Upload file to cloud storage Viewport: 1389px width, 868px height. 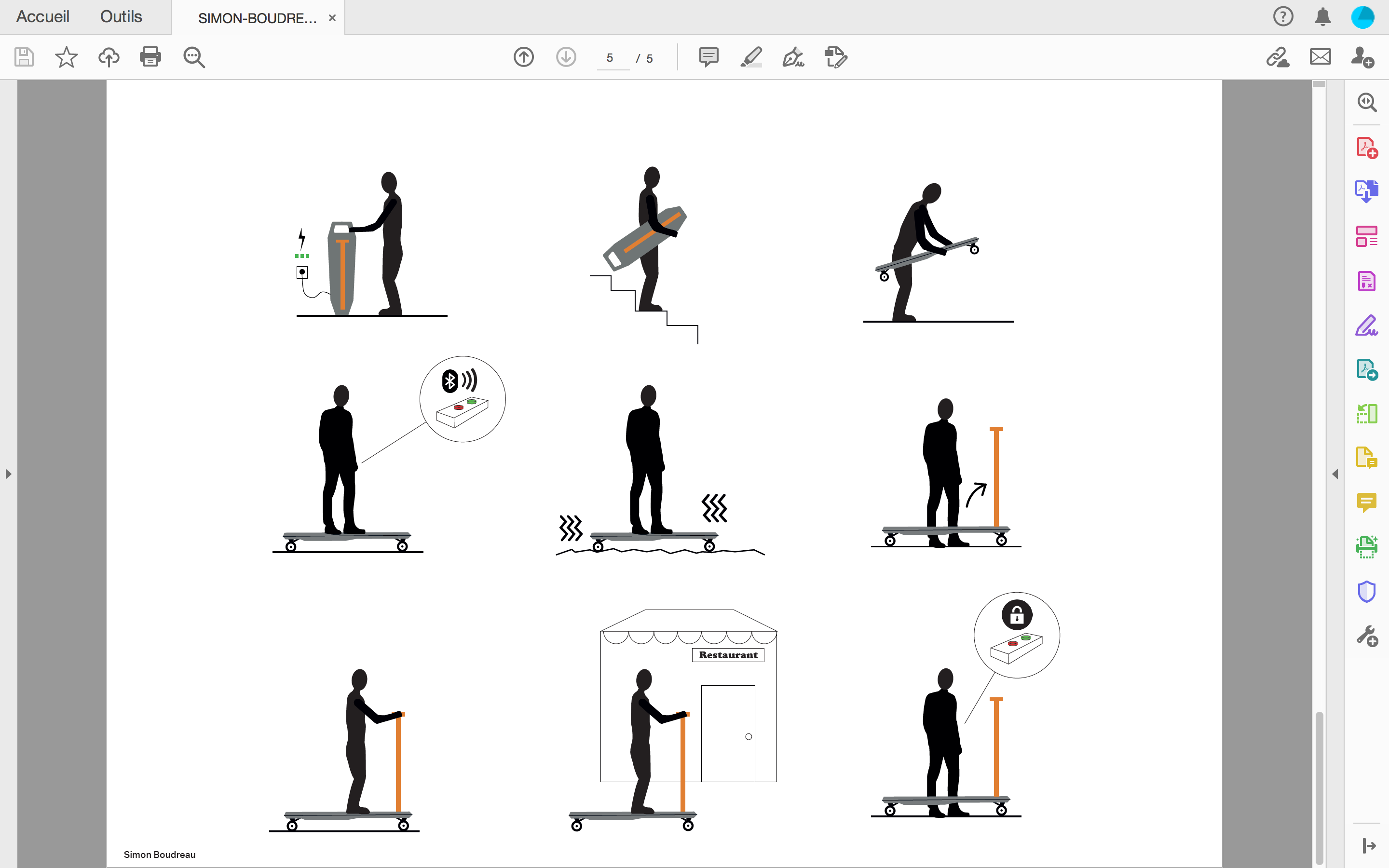[109, 57]
